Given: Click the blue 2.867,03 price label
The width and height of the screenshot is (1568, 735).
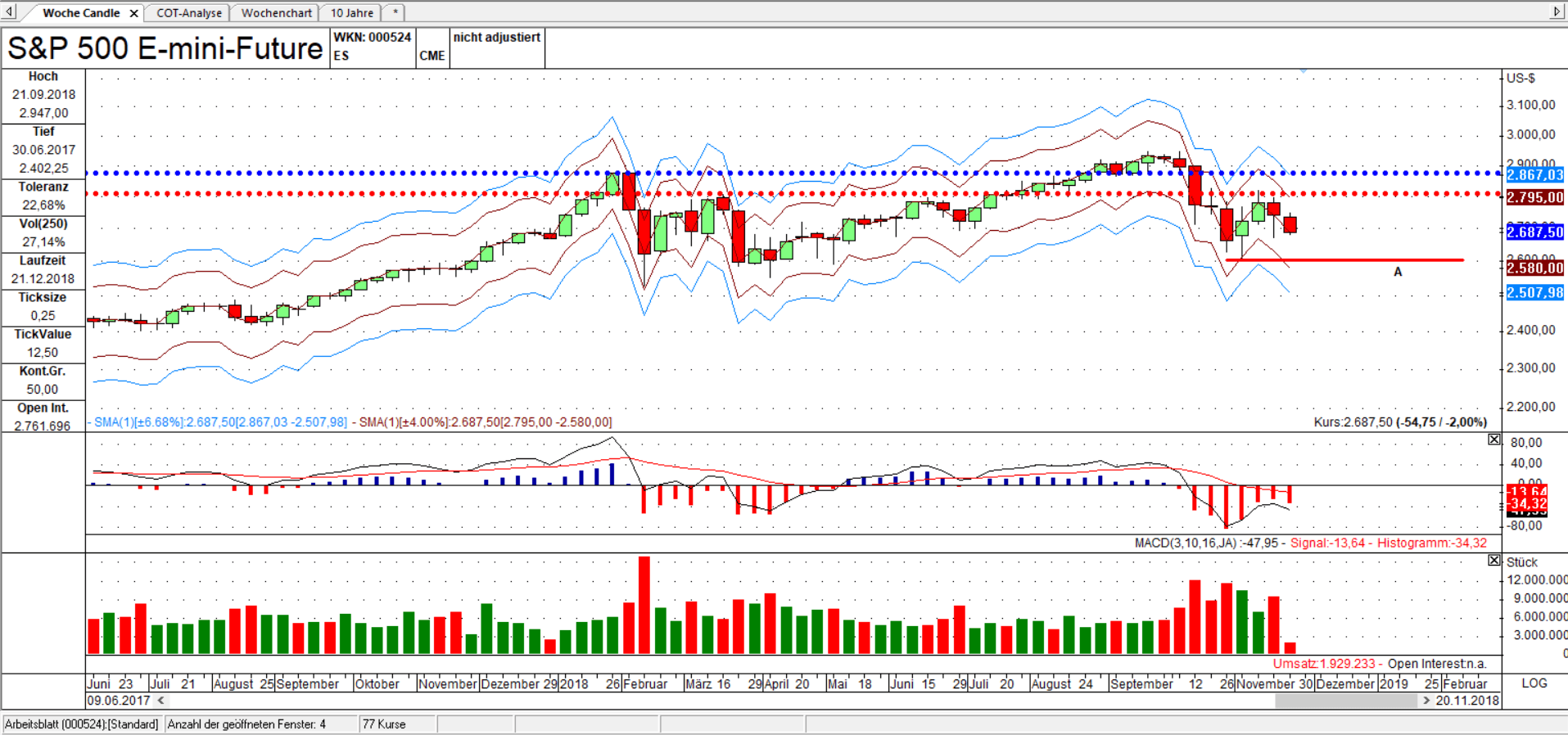Looking at the screenshot, I should click(x=1535, y=174).
